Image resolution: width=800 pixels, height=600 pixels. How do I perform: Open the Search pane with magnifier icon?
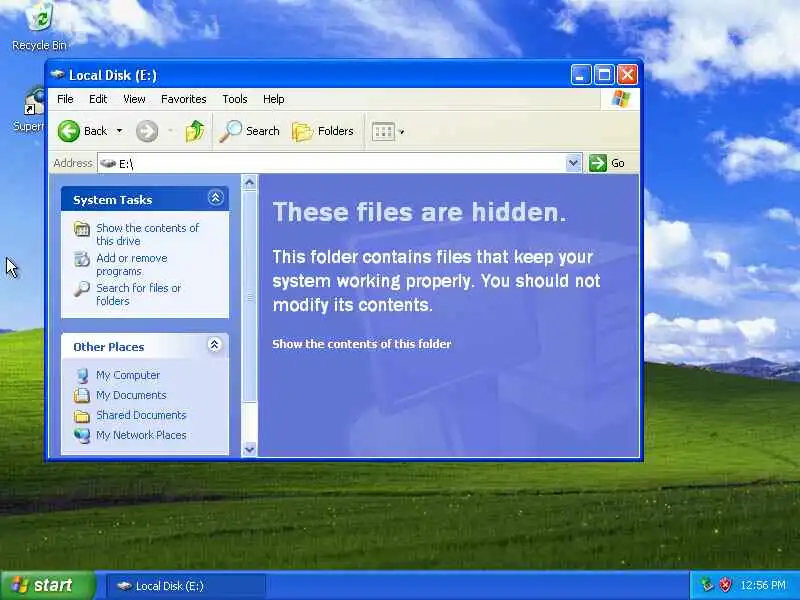(249, 131)
